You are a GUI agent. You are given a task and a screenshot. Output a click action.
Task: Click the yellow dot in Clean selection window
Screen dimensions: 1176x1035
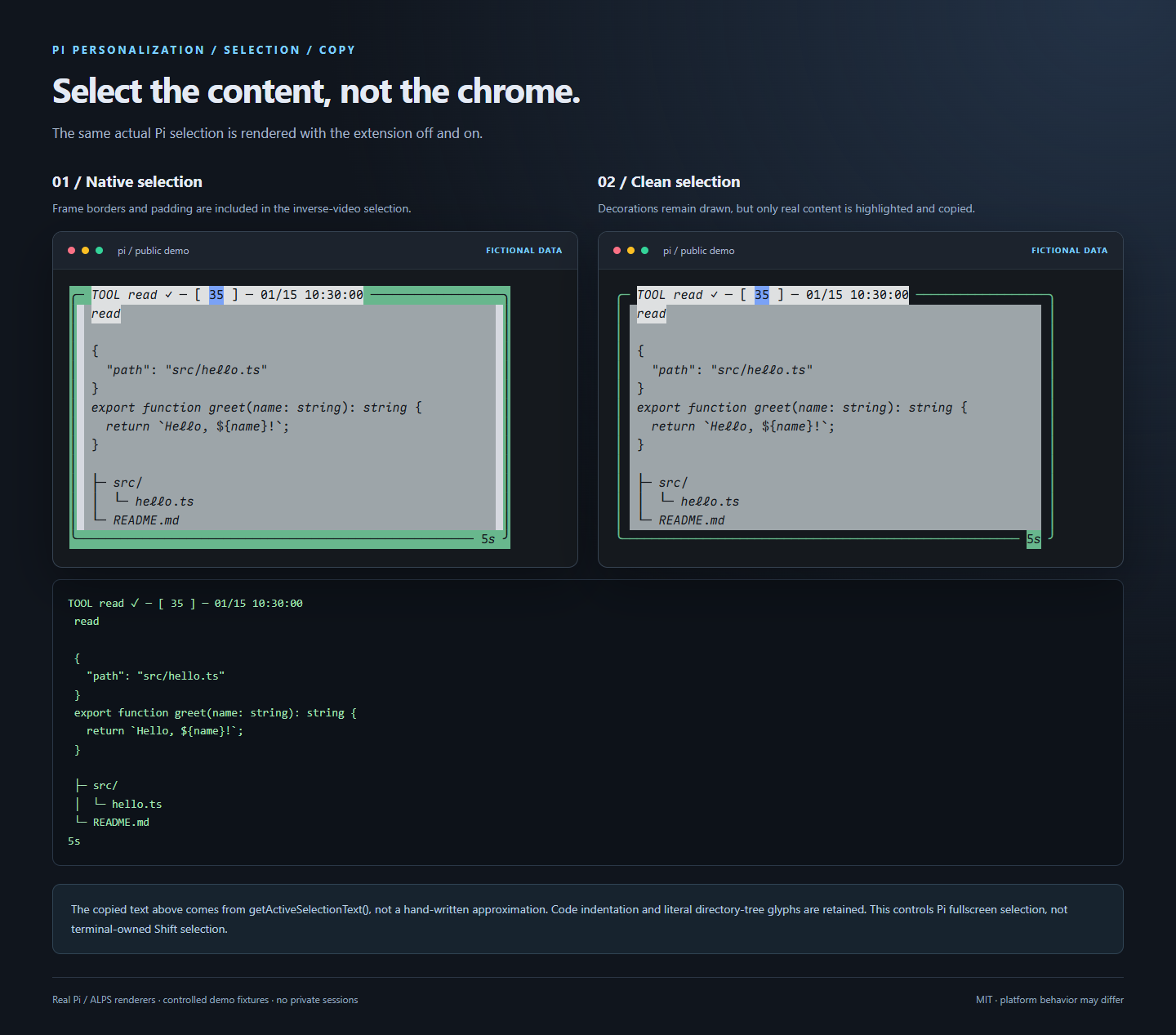pyautogui.click(x=631, y=251)
